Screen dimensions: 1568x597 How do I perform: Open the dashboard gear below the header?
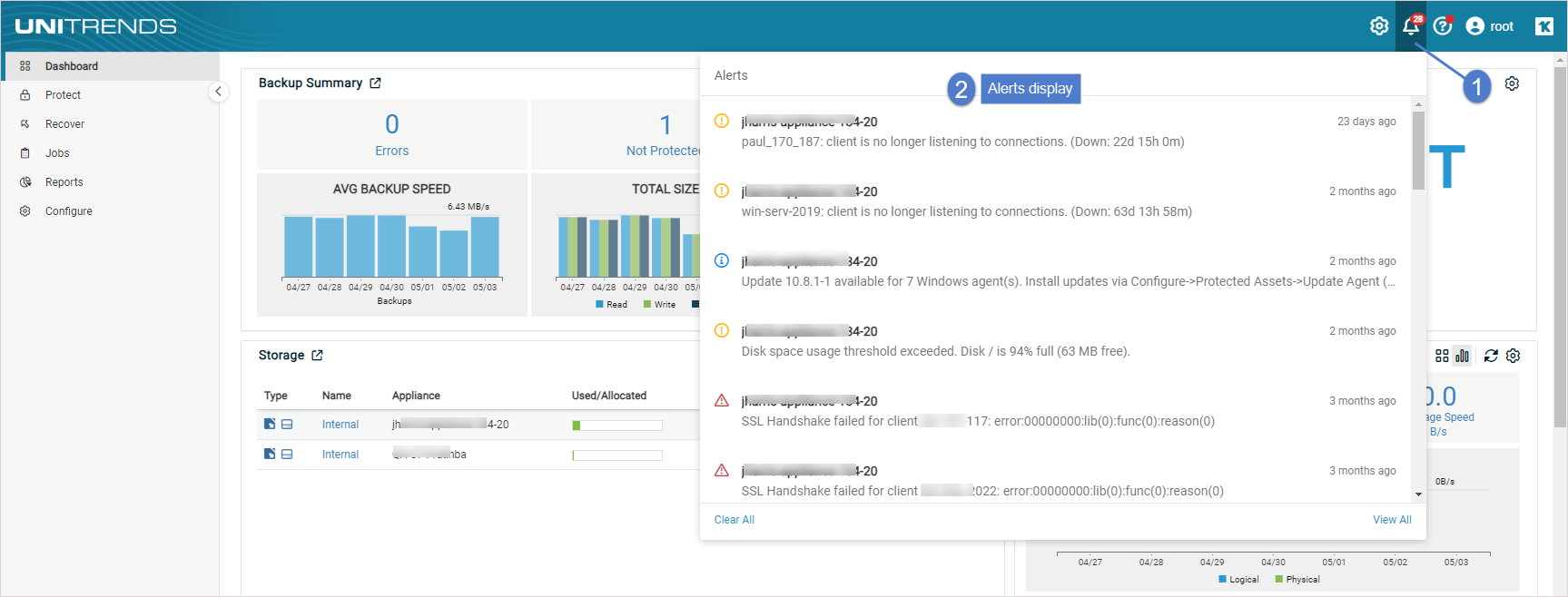click(1512, 83)
